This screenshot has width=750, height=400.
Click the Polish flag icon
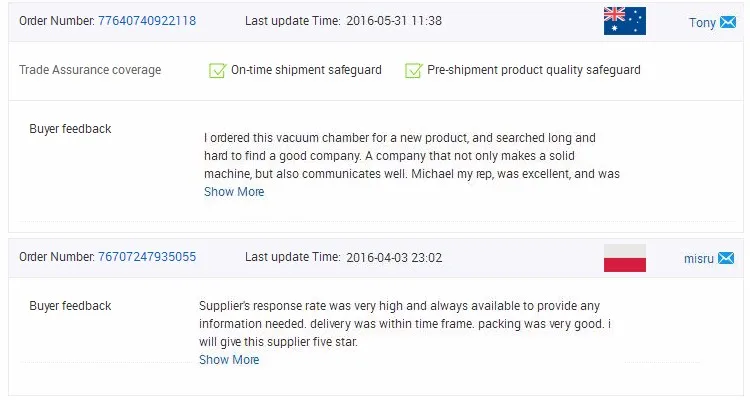click(625, 258)
